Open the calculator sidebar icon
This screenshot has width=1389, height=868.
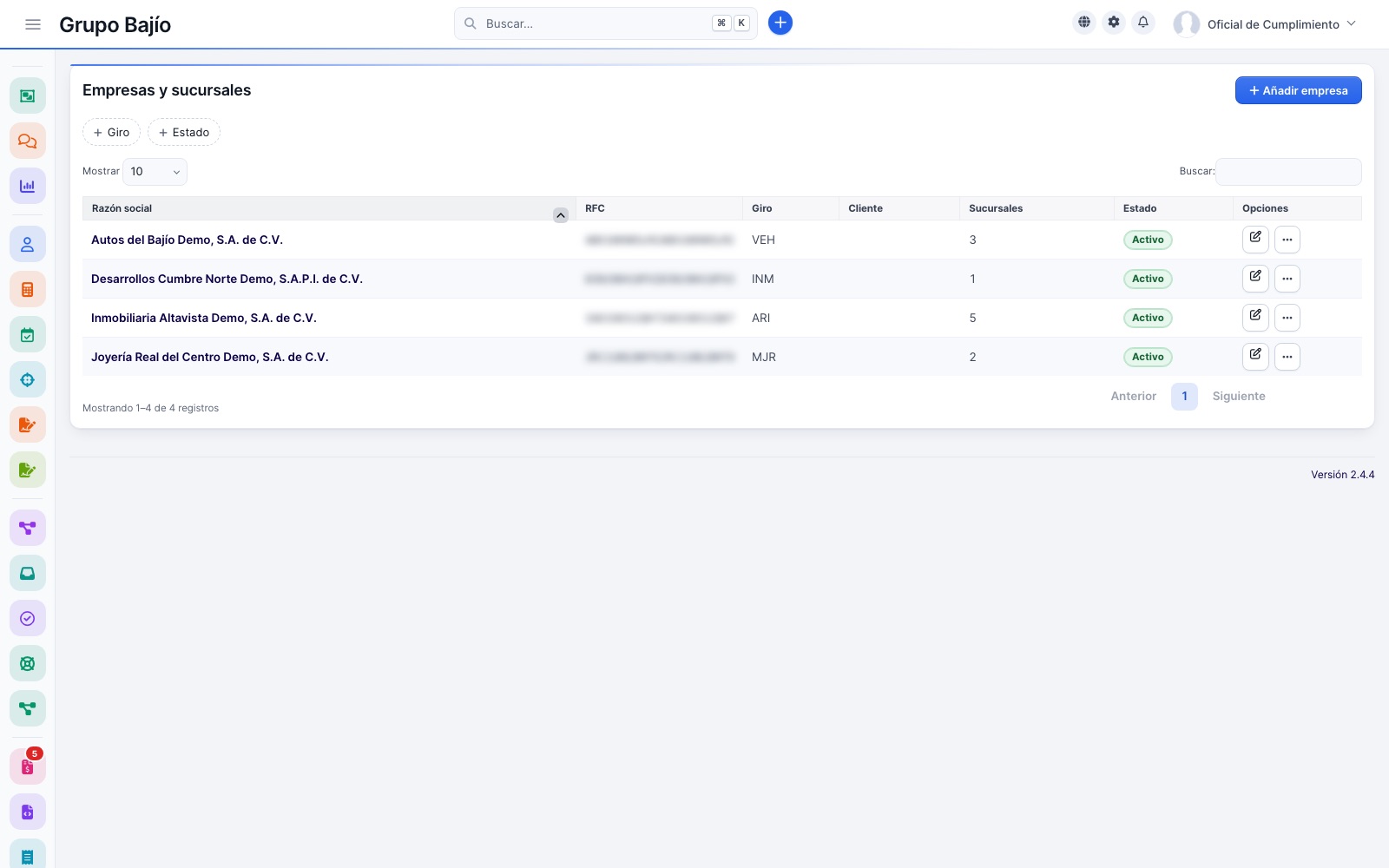[28, 290]
